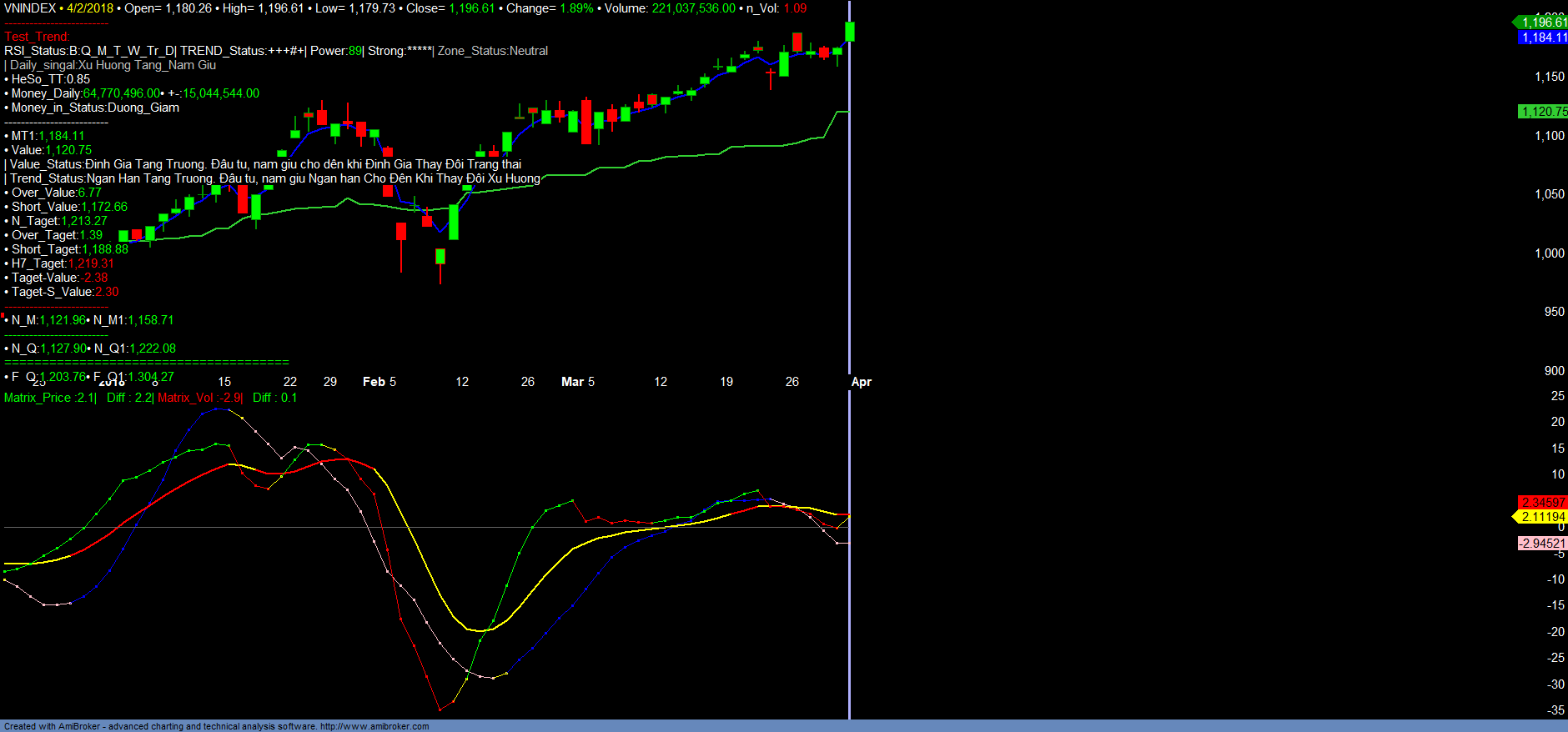Select the green 1,196.61 price label

(x=1543, y=23)
